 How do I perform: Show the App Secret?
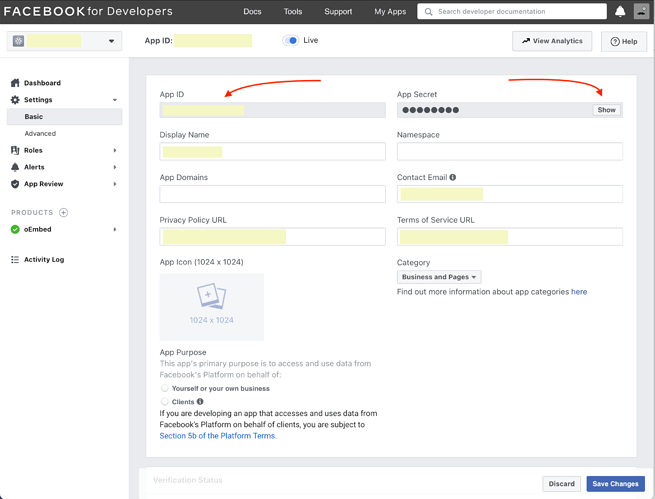[x=607, y=110]
